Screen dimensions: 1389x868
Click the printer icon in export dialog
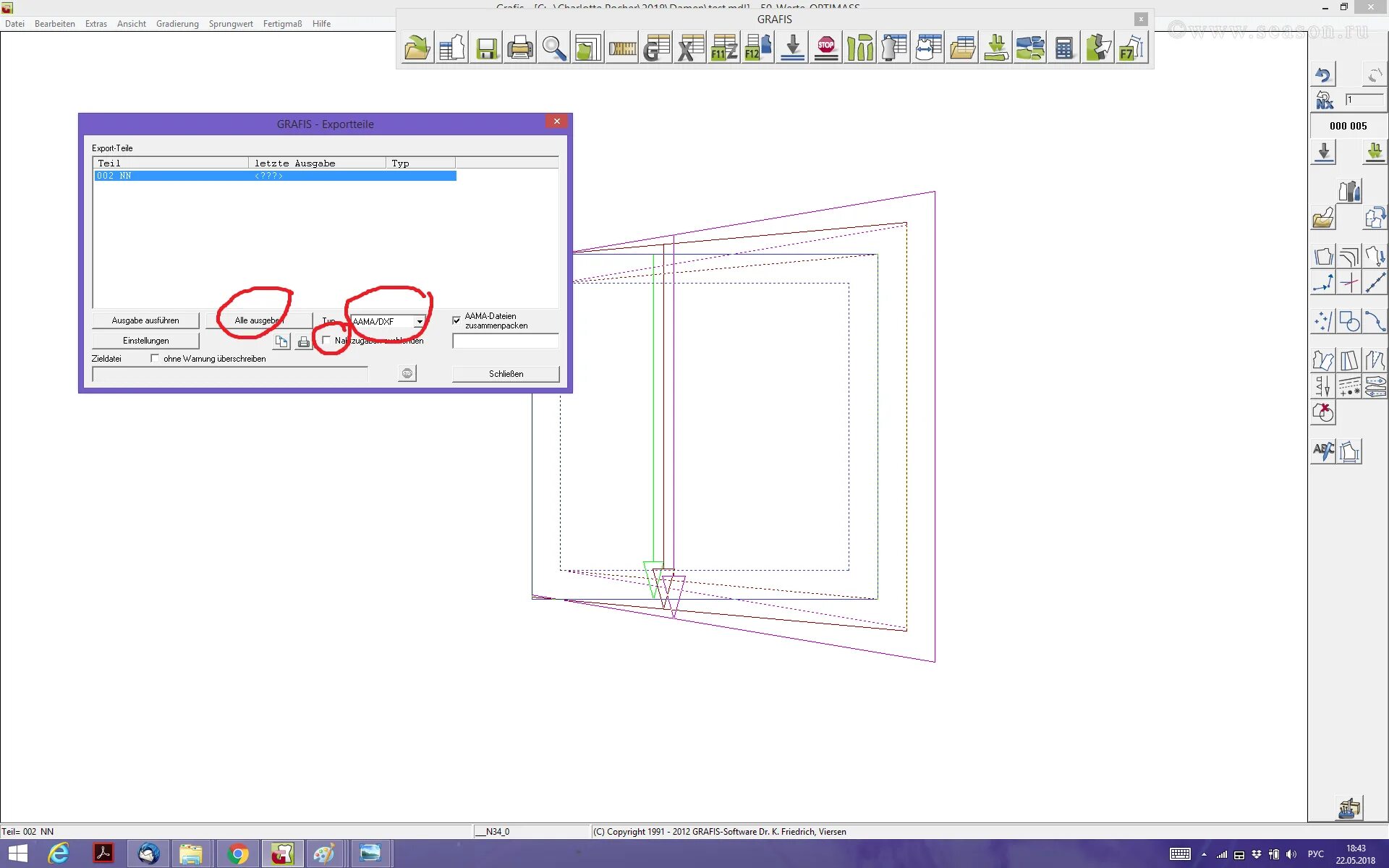click(x=304, y=341)
